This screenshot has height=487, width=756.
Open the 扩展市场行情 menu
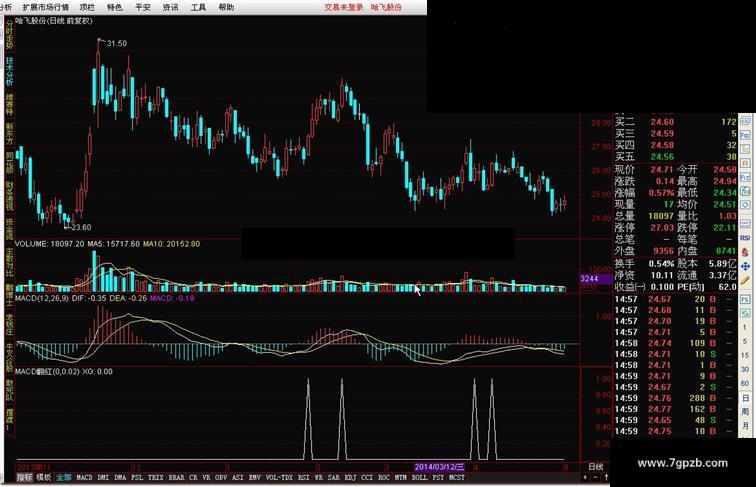pos(46,7)
